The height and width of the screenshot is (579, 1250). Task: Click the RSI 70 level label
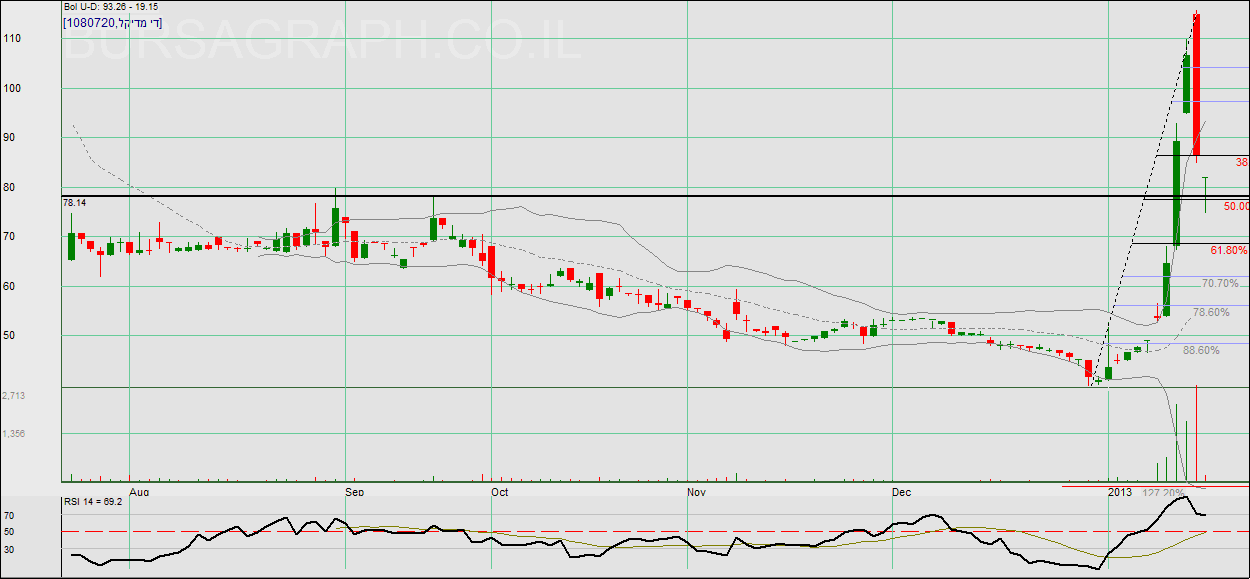click(x=9, y=517)
